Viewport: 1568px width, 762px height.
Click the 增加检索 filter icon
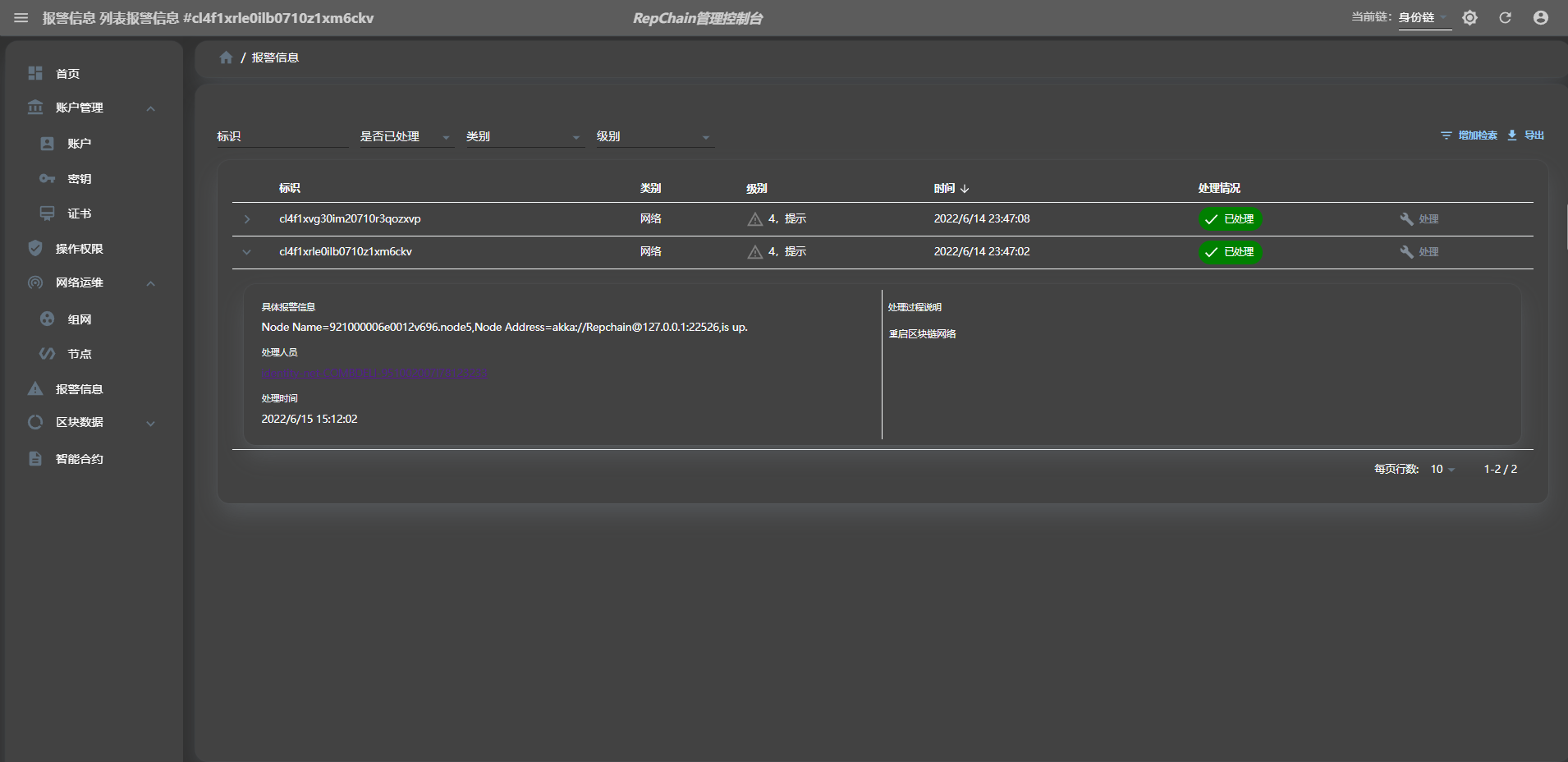pos(1447,135)
